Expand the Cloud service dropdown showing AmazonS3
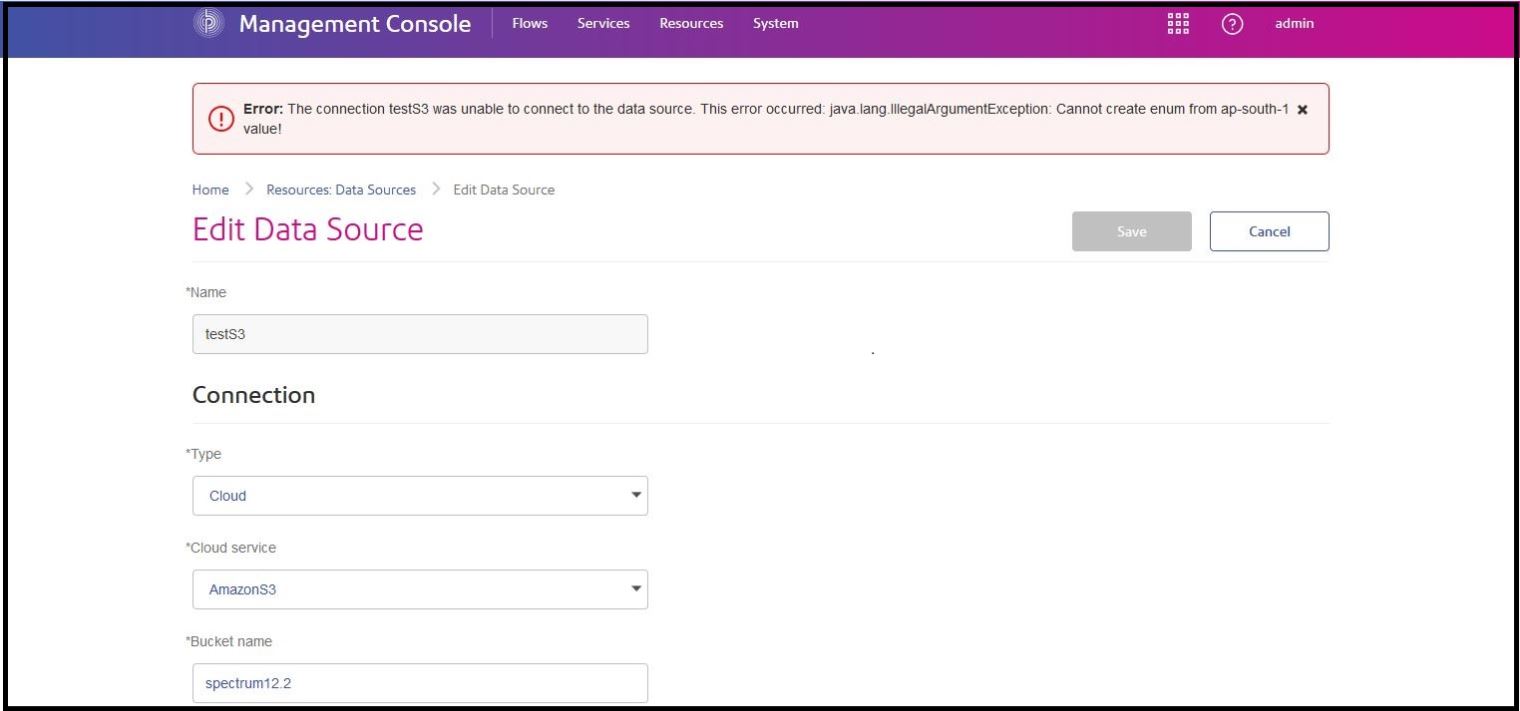 (x=420, y=590)
